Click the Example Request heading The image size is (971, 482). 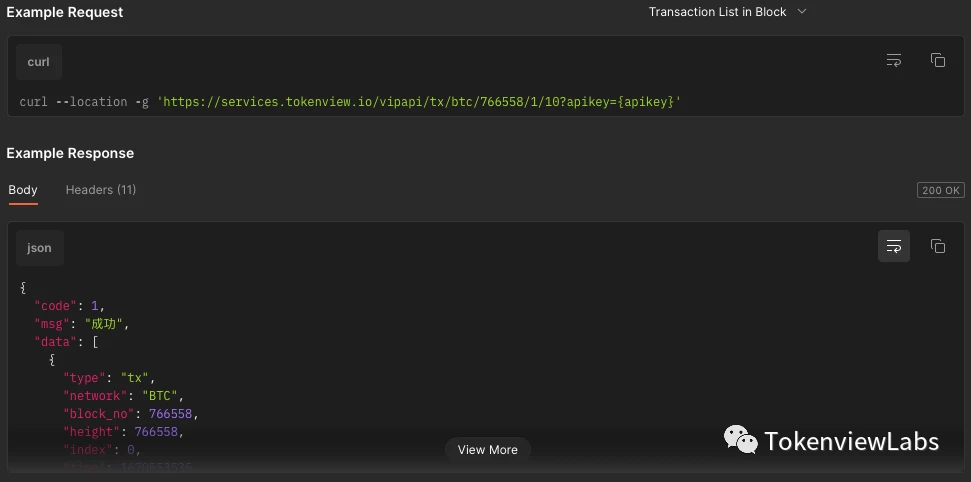(65, 12)
